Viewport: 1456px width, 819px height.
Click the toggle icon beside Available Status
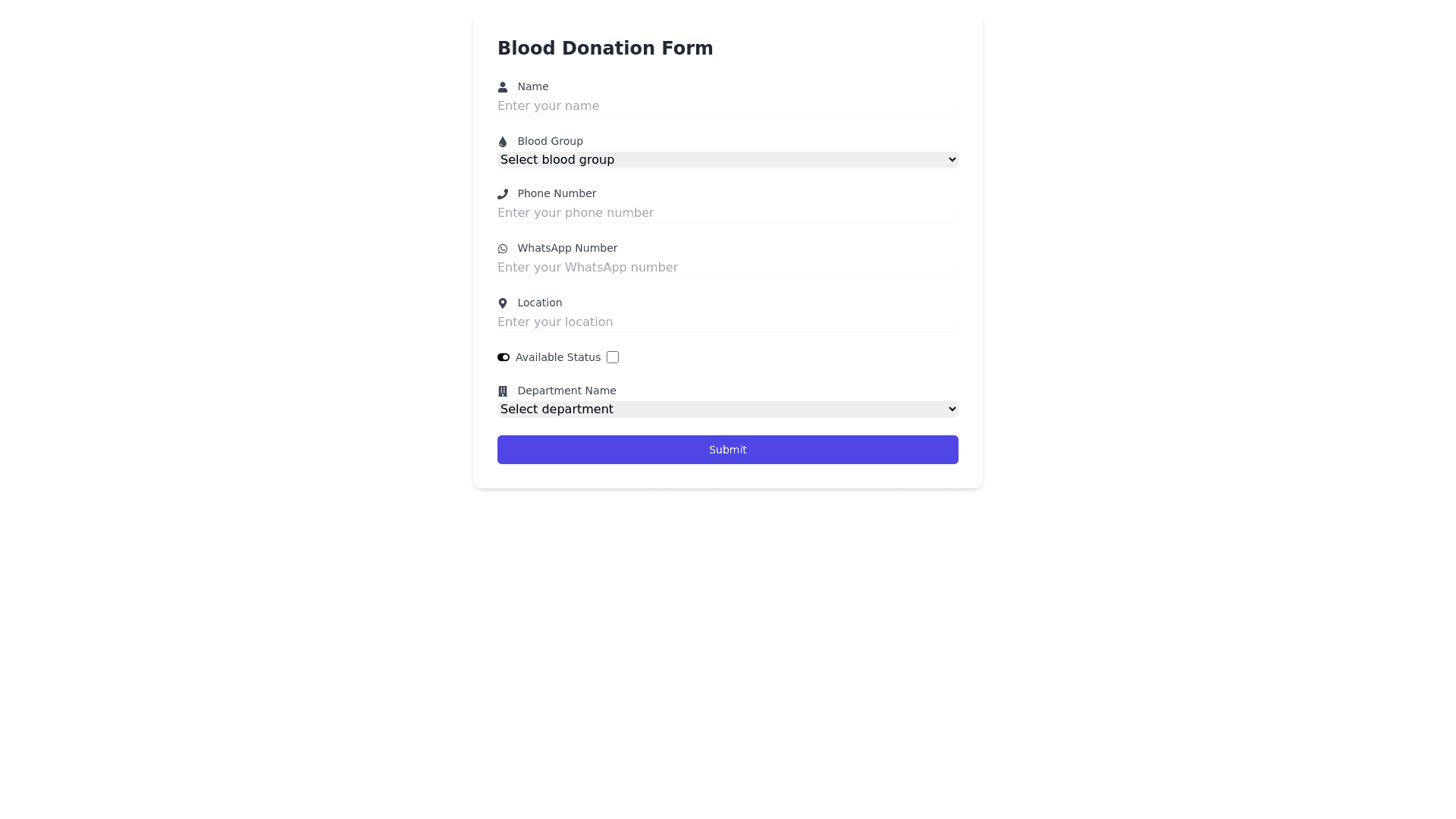click(504, 357)
